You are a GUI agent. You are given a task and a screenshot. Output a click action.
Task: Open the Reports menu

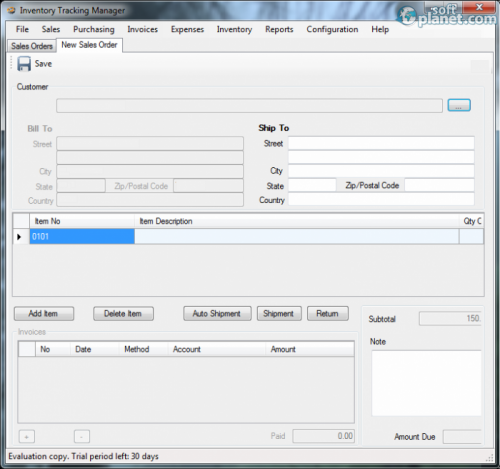tap(279, 29)
